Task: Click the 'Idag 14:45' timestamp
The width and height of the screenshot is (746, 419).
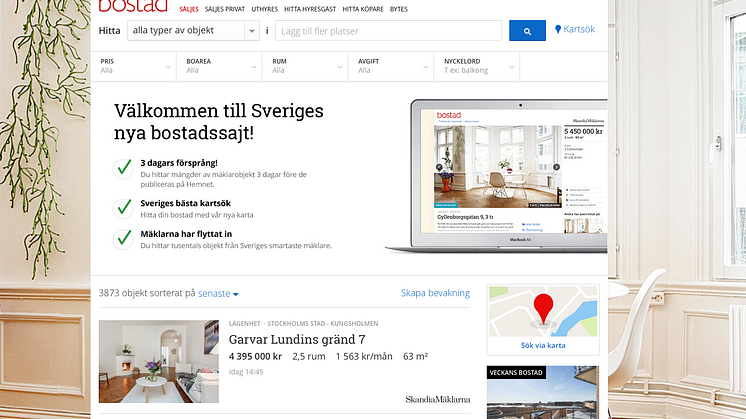Action: coord(246,372)
